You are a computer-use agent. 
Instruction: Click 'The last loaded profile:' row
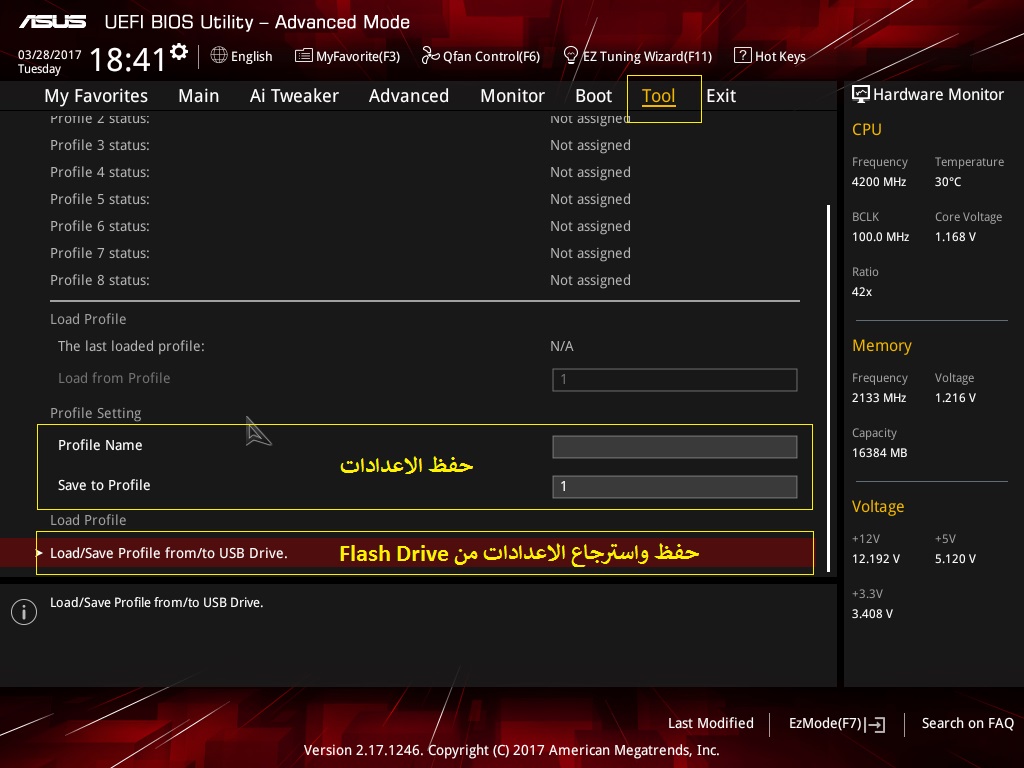coord(131,346)
